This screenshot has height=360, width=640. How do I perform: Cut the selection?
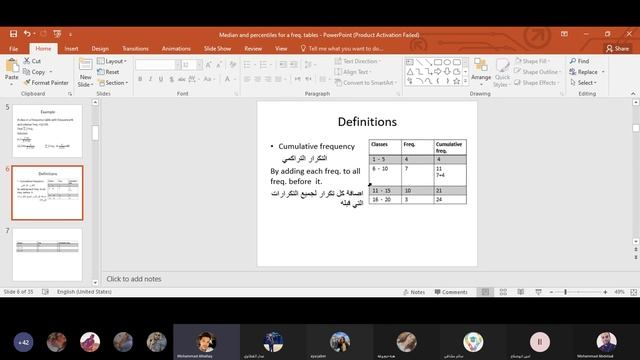[32, 61]
